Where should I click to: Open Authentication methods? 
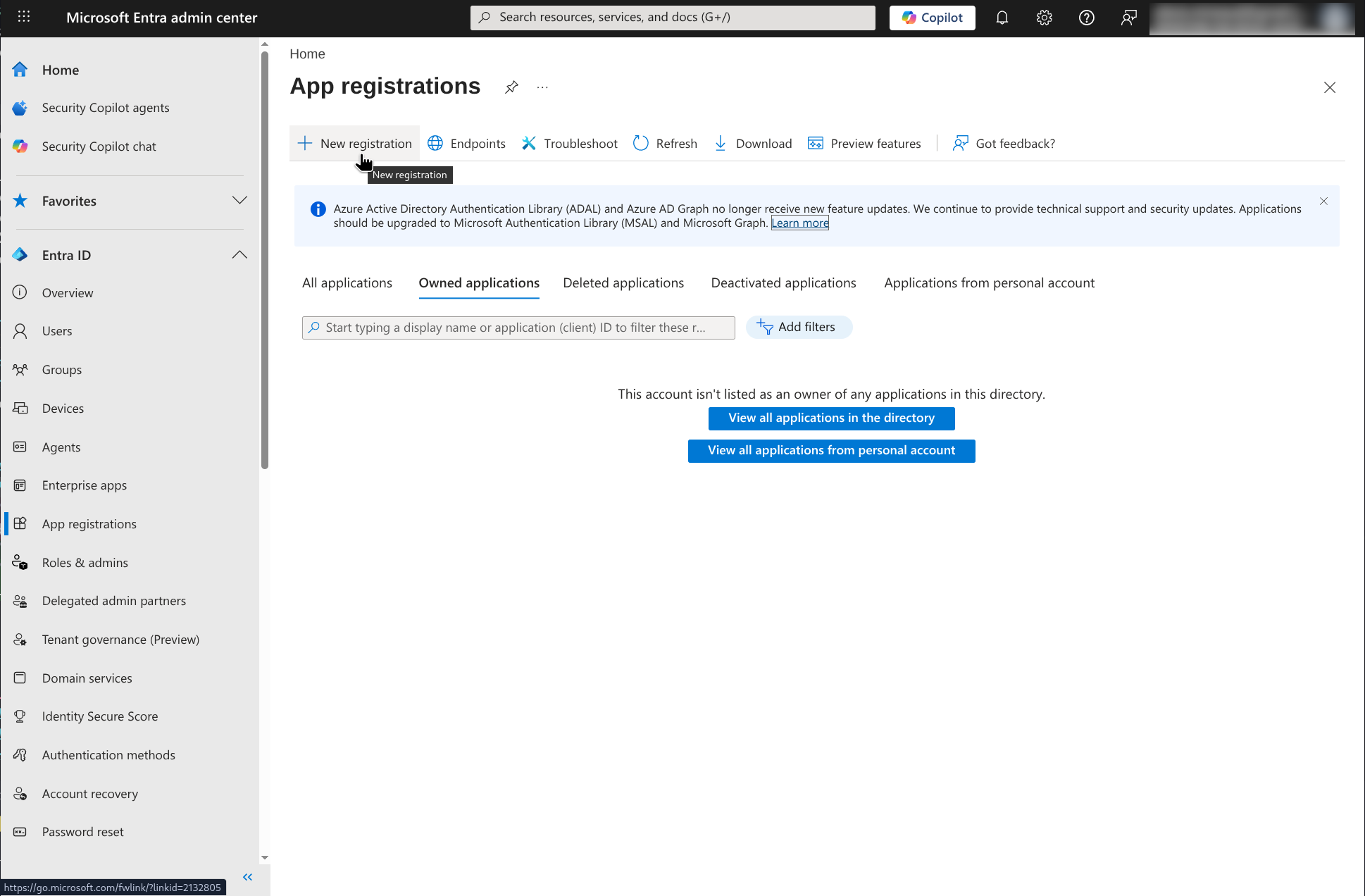108,755
